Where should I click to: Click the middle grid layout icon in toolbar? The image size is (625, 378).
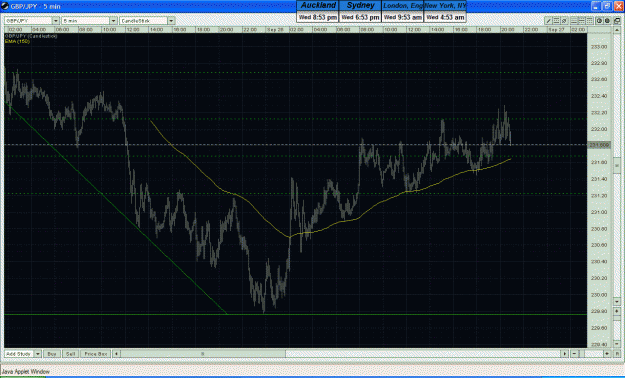coord(582,21)
